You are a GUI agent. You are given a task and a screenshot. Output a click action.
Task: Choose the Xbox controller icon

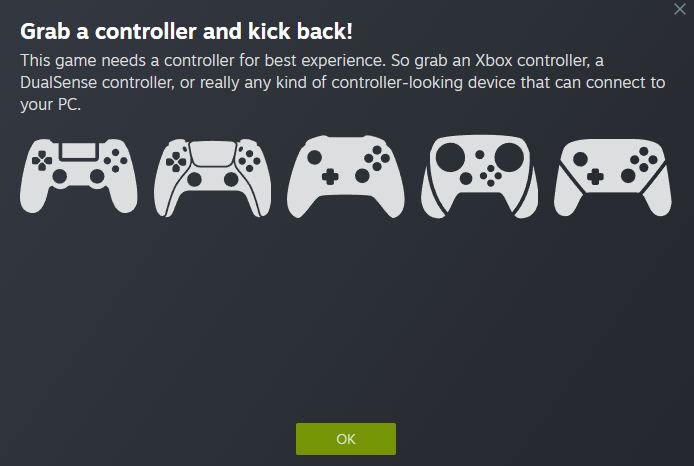pos(346,177)
